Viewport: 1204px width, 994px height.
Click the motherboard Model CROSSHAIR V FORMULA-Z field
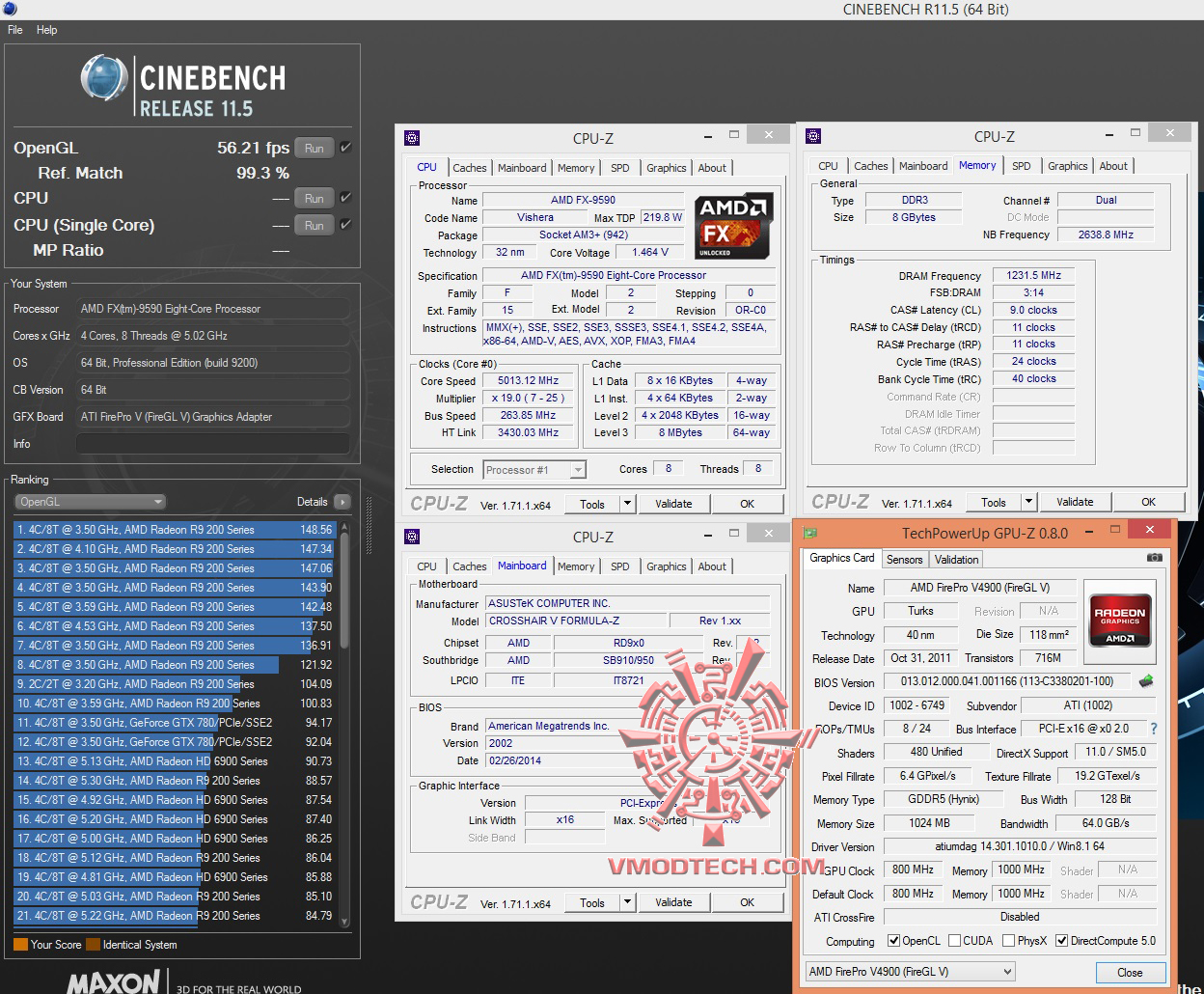click(576, 621)
